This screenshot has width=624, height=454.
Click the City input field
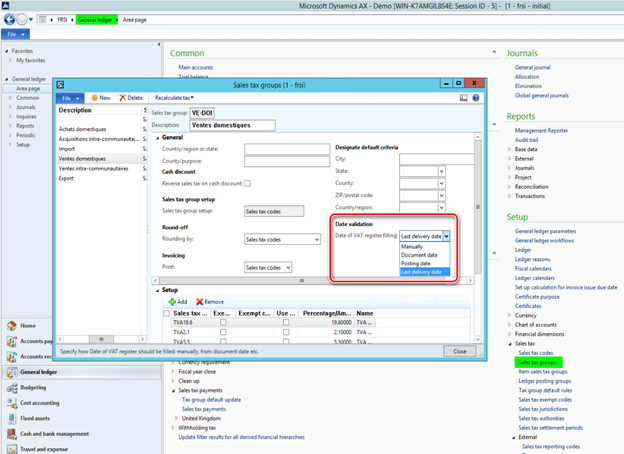point(437,159)
